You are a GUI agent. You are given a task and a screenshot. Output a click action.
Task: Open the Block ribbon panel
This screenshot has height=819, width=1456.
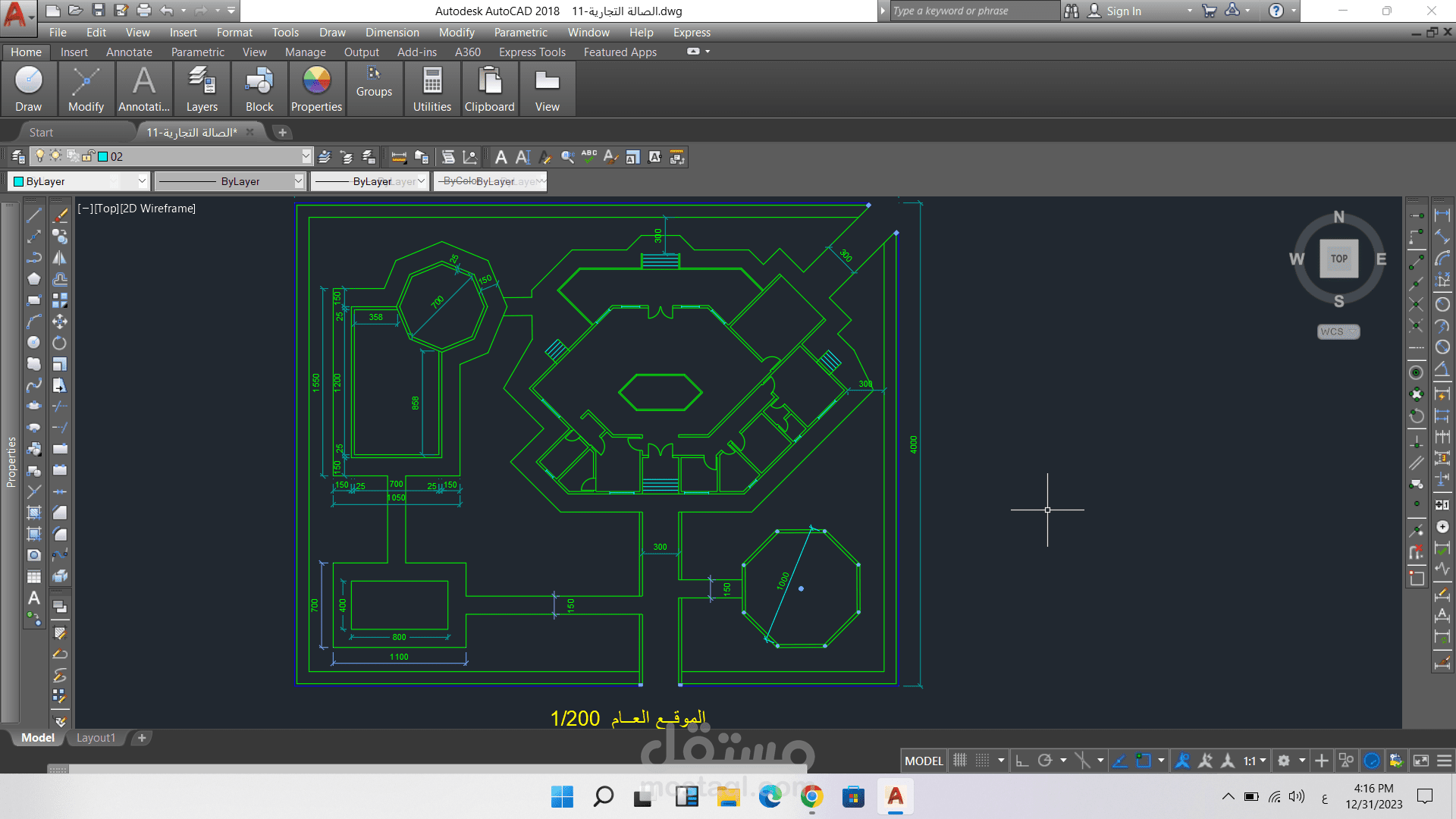click(x=259, y=89)
